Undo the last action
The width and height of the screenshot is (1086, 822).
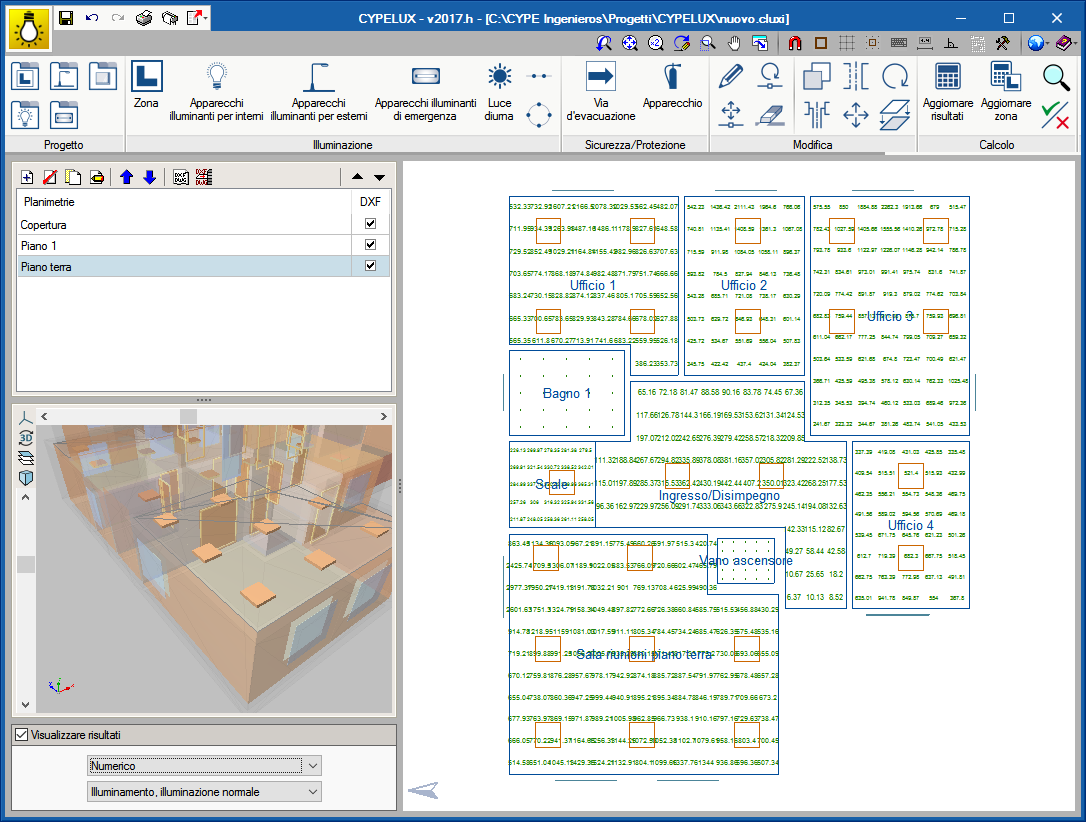[91, 18]
